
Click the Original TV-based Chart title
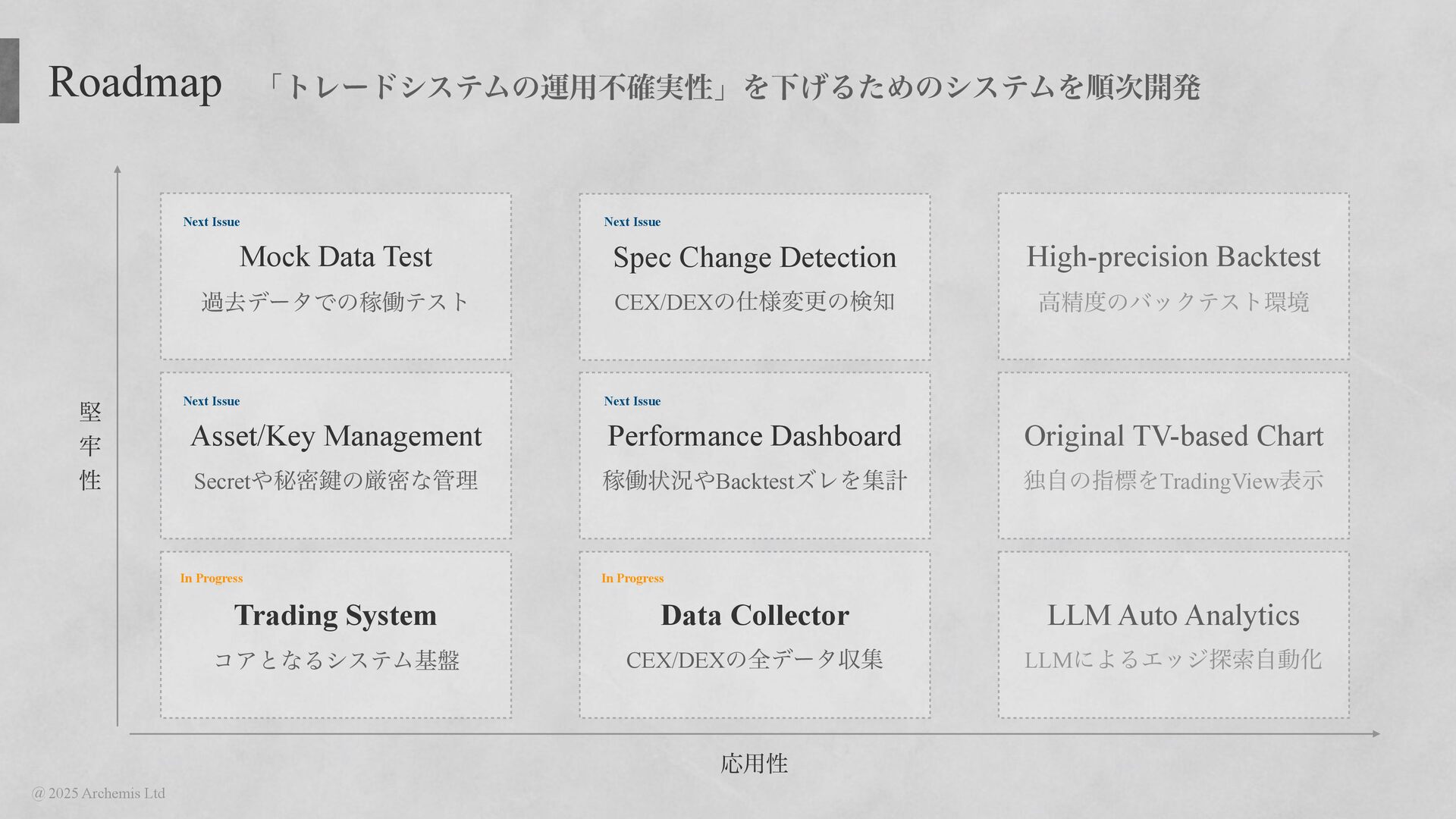pyautogui.click(x=1173, y=436)
